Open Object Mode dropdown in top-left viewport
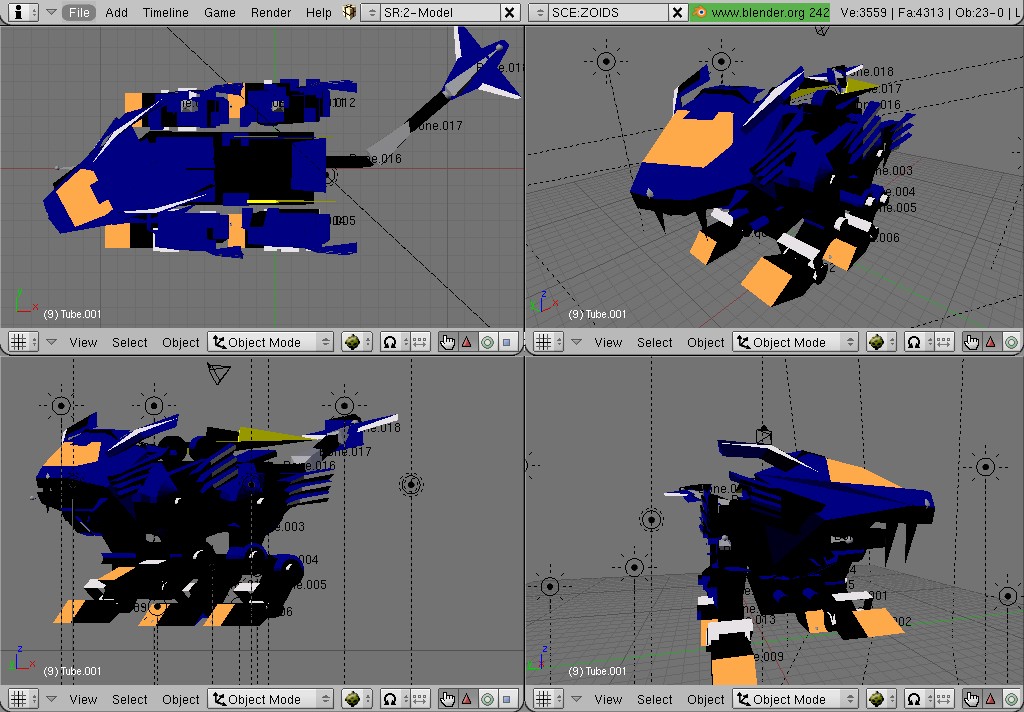This screenshot has height=712, width=1024. 270,342
